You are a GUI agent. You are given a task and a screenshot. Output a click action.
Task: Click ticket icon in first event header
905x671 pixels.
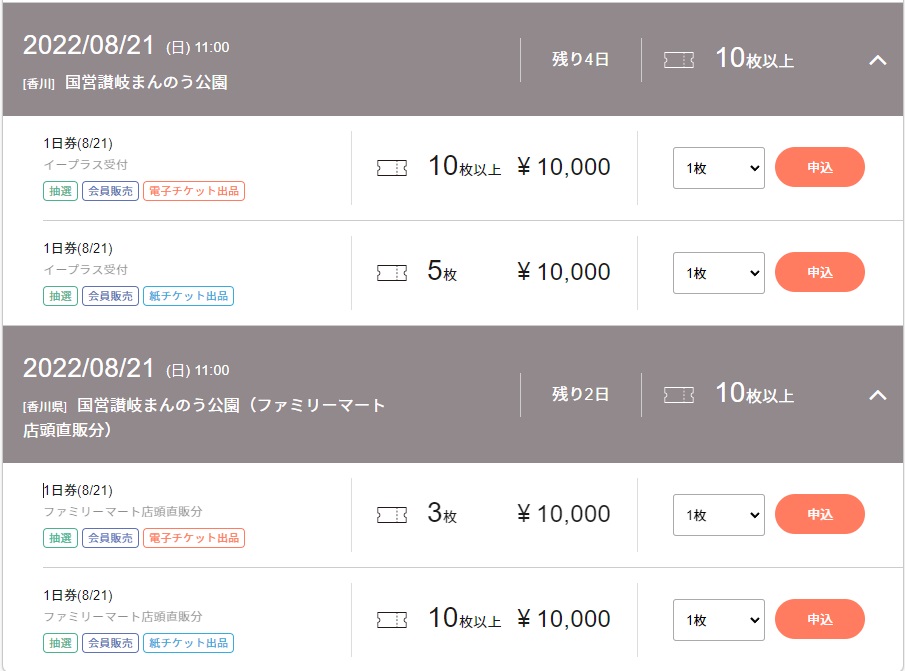pos(679,60)
